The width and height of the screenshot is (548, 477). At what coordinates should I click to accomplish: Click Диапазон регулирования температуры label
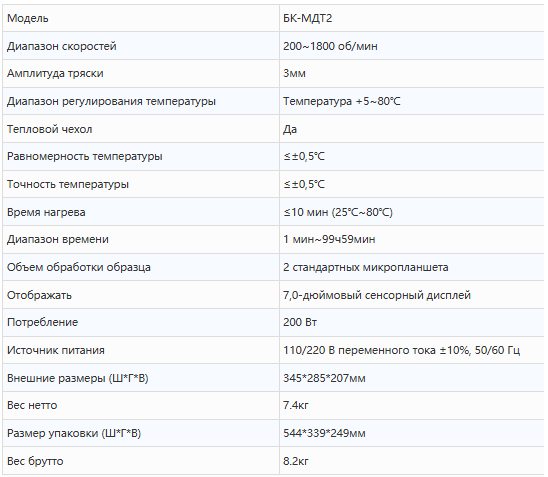pos(111,101)
